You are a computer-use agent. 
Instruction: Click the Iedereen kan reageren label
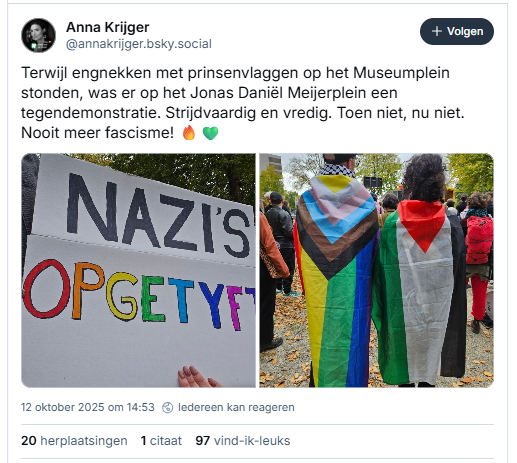236,407
